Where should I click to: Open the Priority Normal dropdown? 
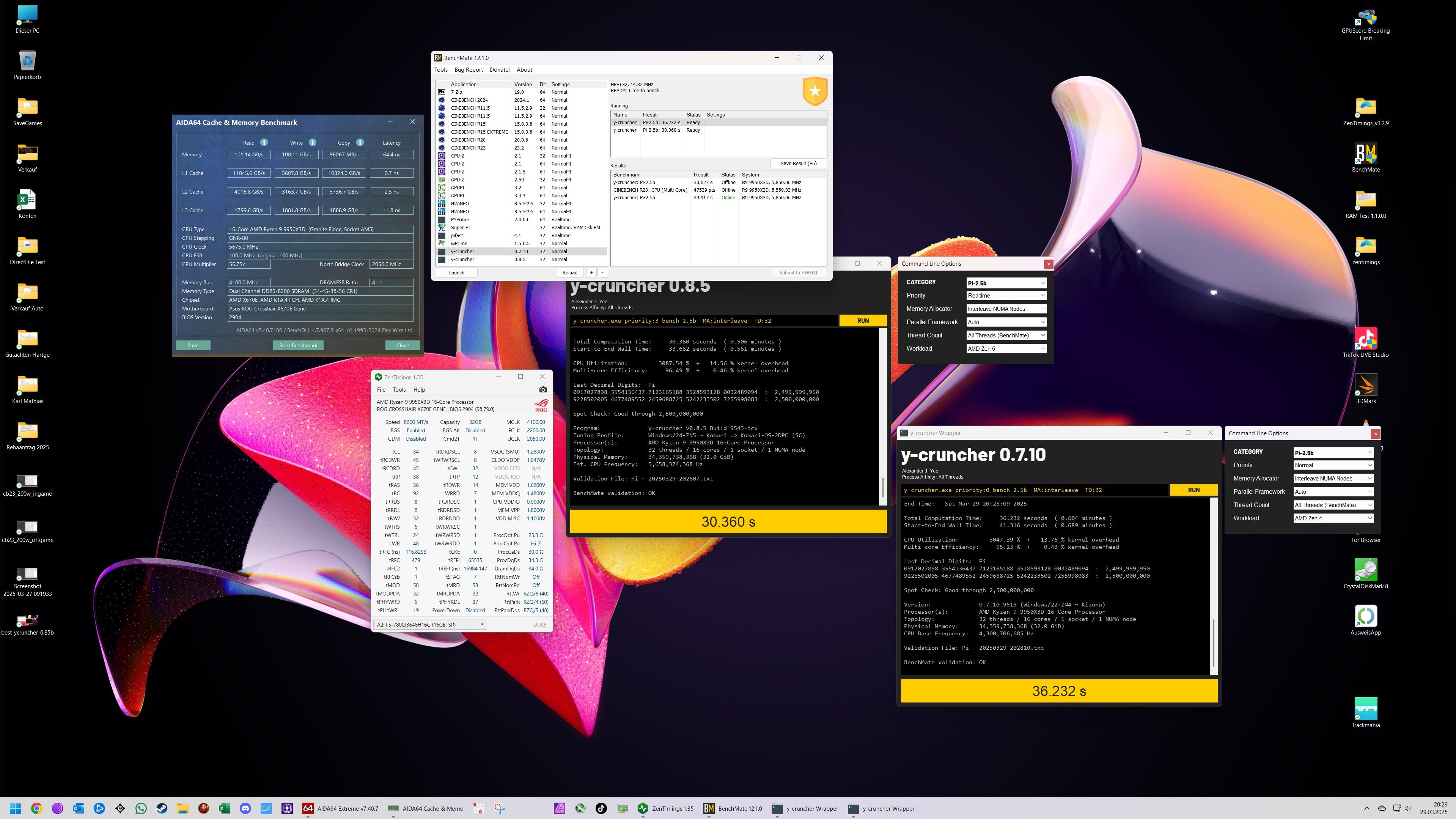point(1333,465)
